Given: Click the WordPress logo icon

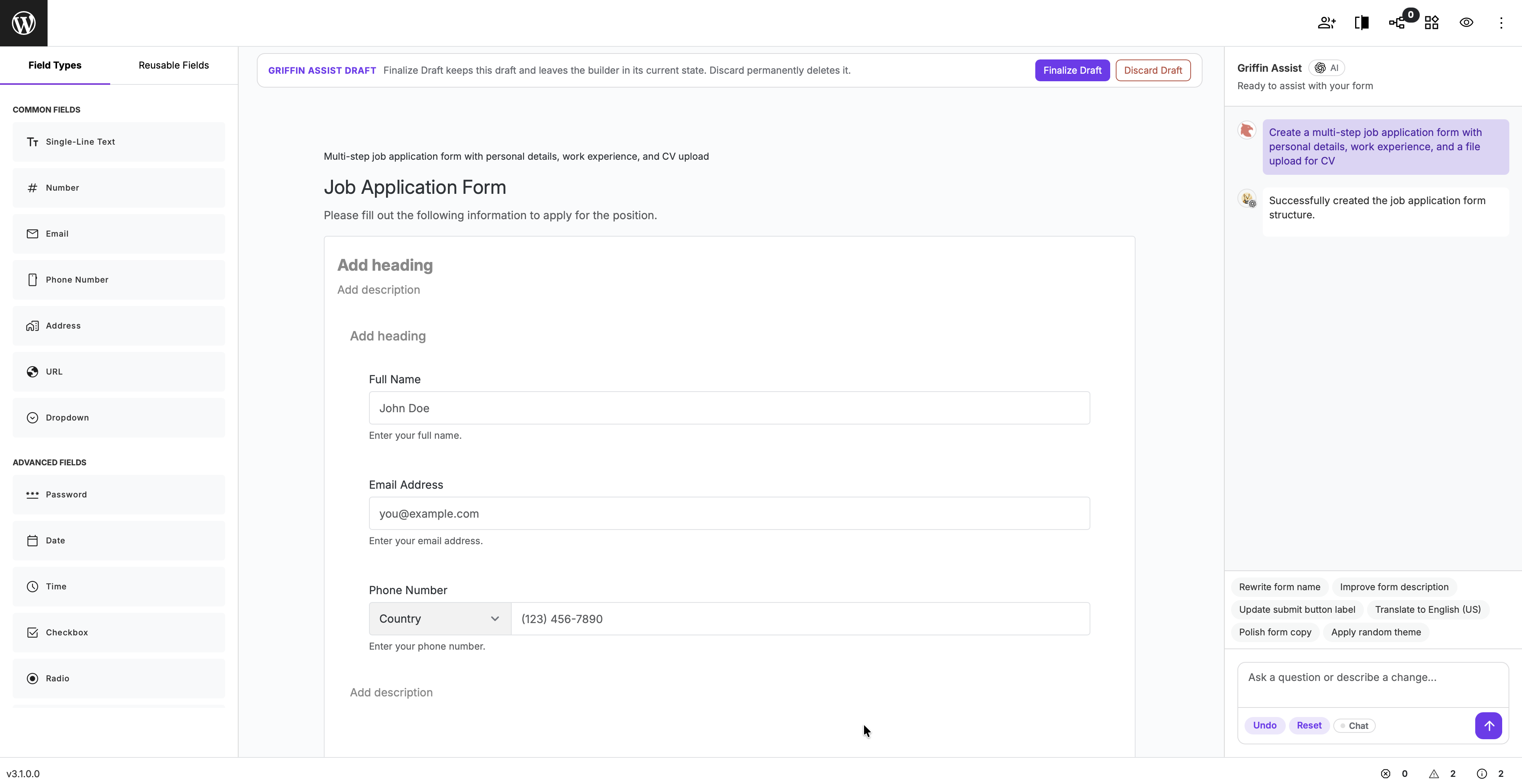Looking at the screenshot, I should coord(24,23).
